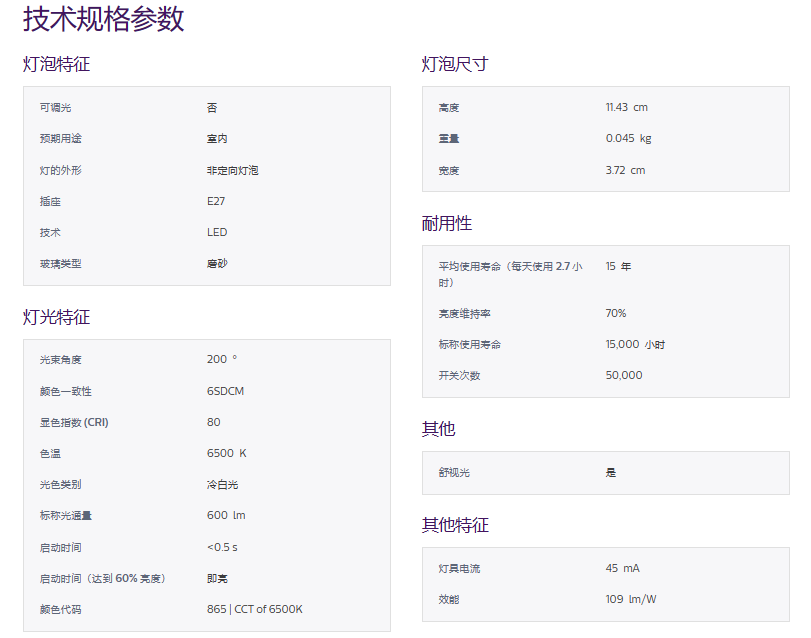This screenshot has height=638, width=811.
Task: Select the 0.045 kg value
Action: pos(628,138)
